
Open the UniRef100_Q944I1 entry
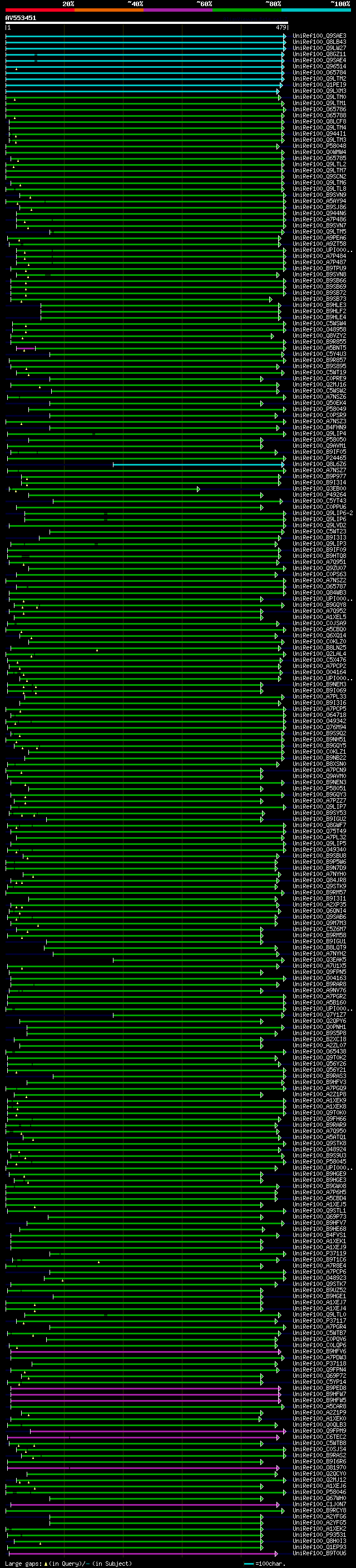(x=319, y=134)
